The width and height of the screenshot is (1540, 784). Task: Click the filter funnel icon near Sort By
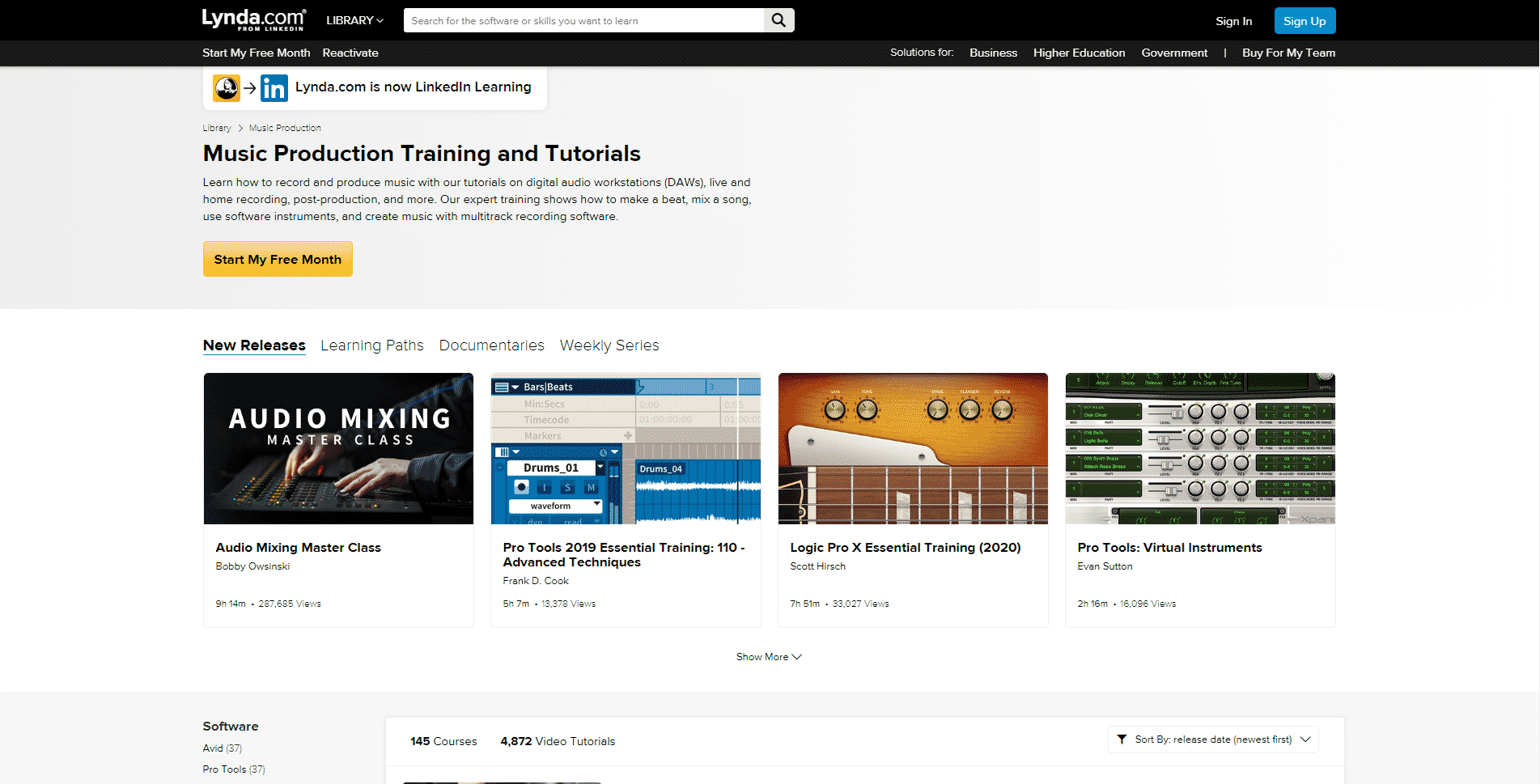tap(1122, 740)
